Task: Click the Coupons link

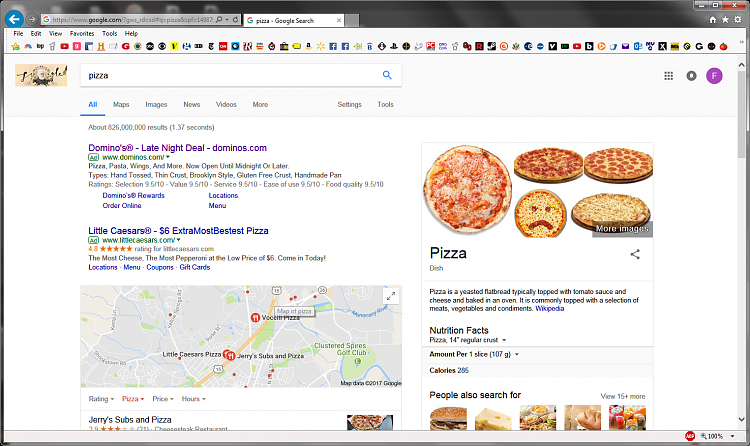Action: pos(160,267)
